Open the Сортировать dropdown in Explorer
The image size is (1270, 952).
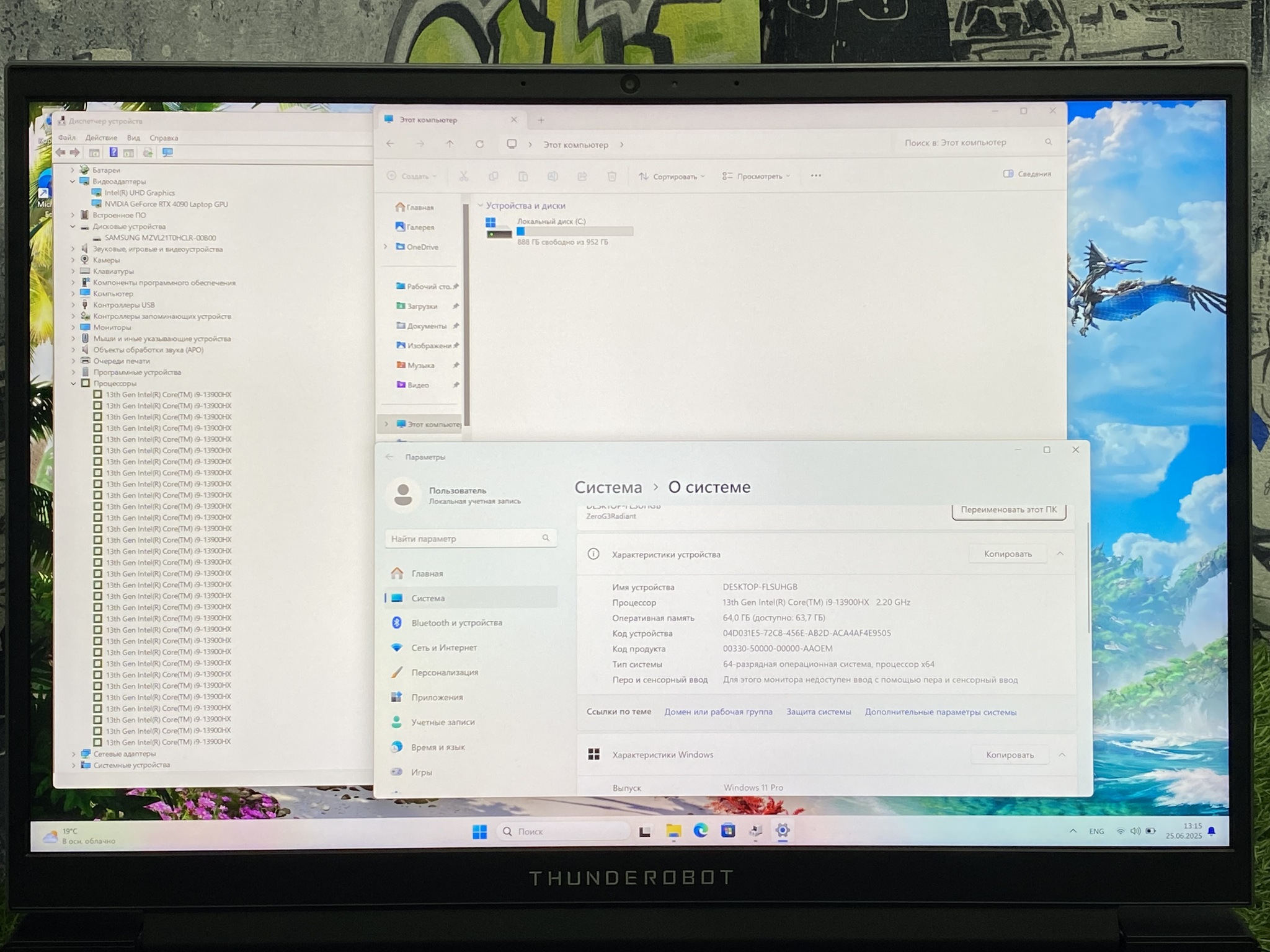tap(672, 177)
